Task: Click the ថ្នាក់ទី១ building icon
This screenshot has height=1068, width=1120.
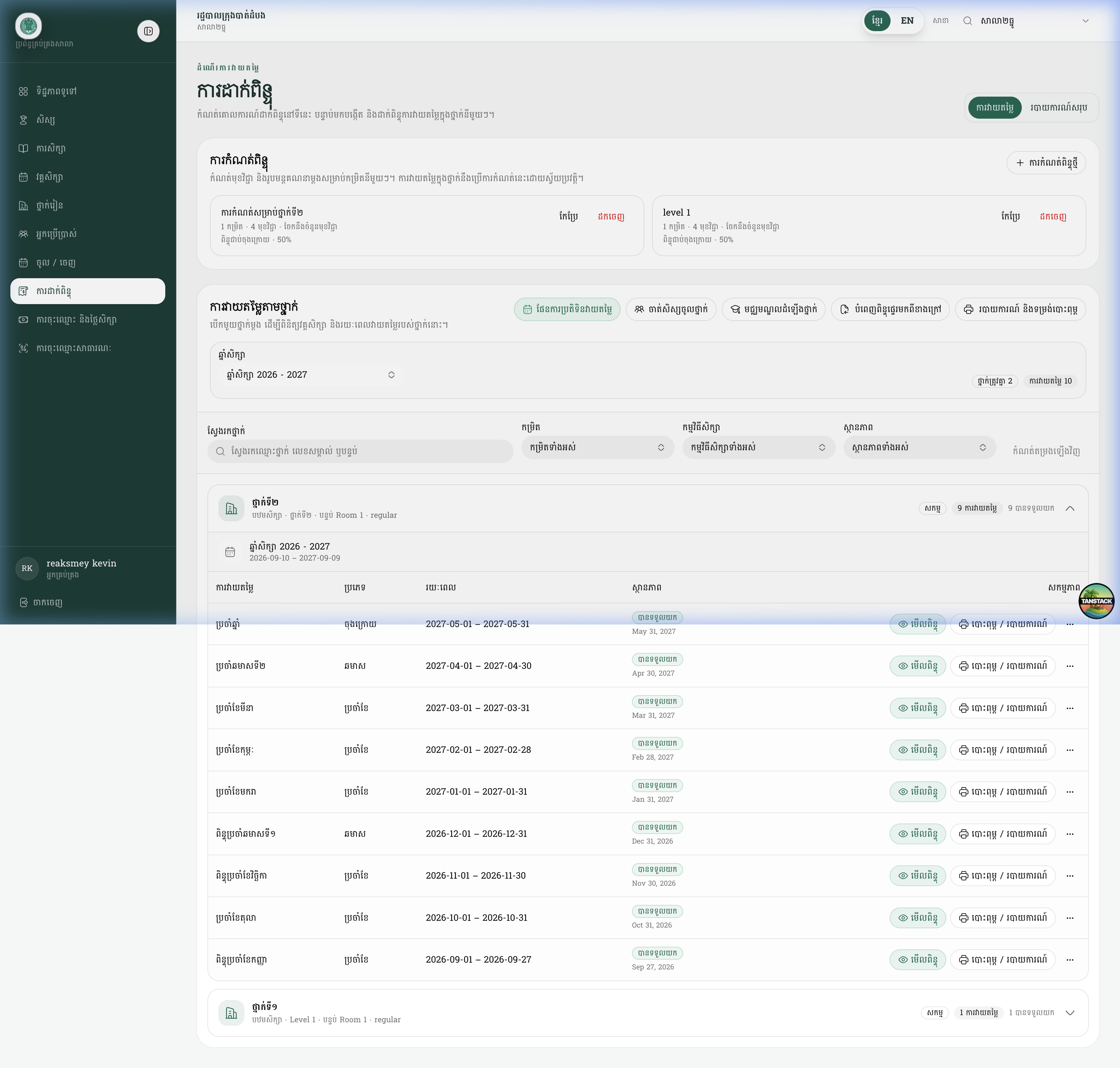Action: coord(231,1013)
